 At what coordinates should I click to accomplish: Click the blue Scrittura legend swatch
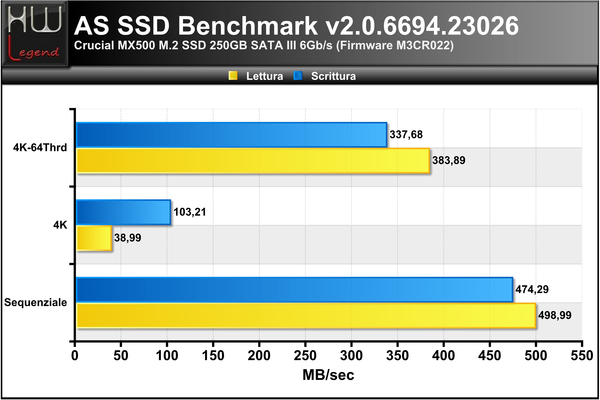(298, 76)
